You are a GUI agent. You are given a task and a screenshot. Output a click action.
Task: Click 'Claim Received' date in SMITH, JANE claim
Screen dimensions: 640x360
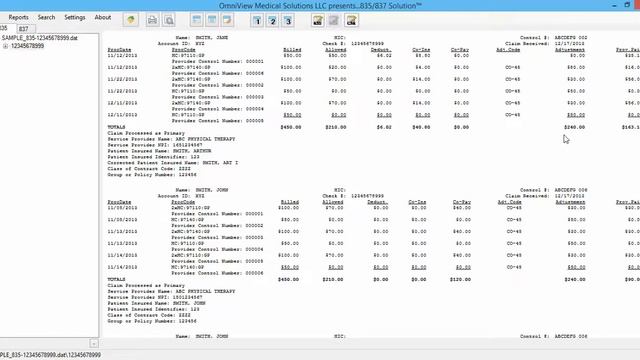(545, 44)
